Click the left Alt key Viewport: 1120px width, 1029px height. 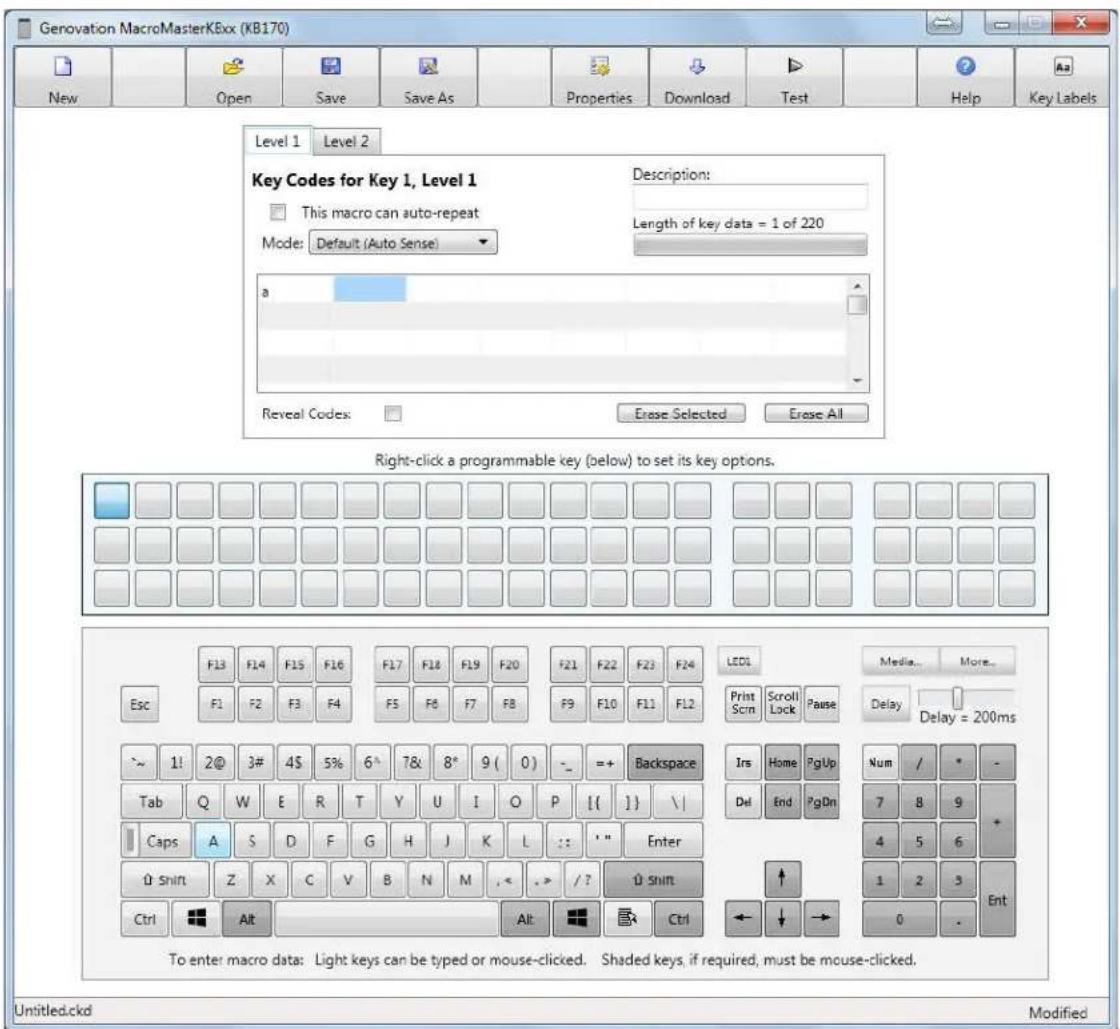(246, 918)
